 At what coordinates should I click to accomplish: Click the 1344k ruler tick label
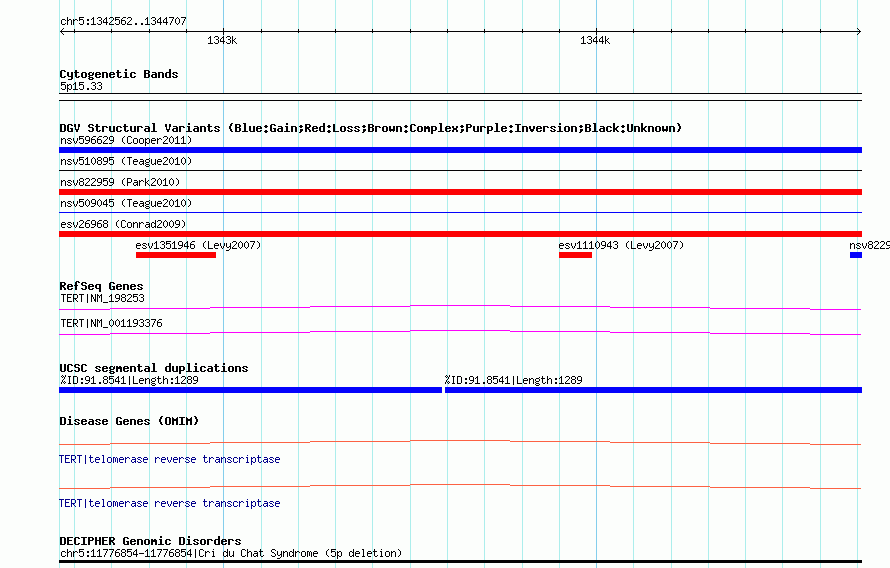coord(595,40)
